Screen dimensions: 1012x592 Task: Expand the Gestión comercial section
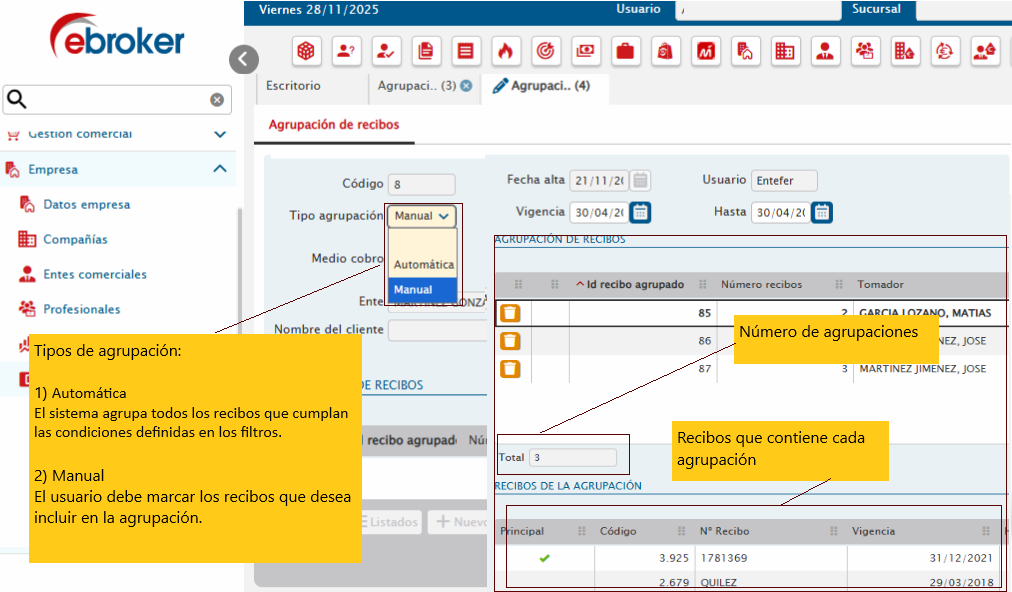[220, 134]
